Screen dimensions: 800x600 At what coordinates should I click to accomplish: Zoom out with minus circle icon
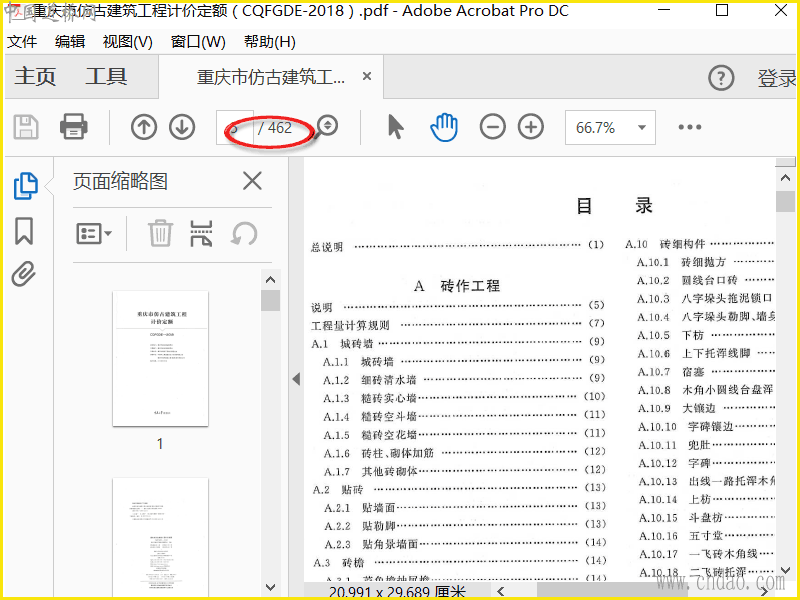(x=492, y=127)
